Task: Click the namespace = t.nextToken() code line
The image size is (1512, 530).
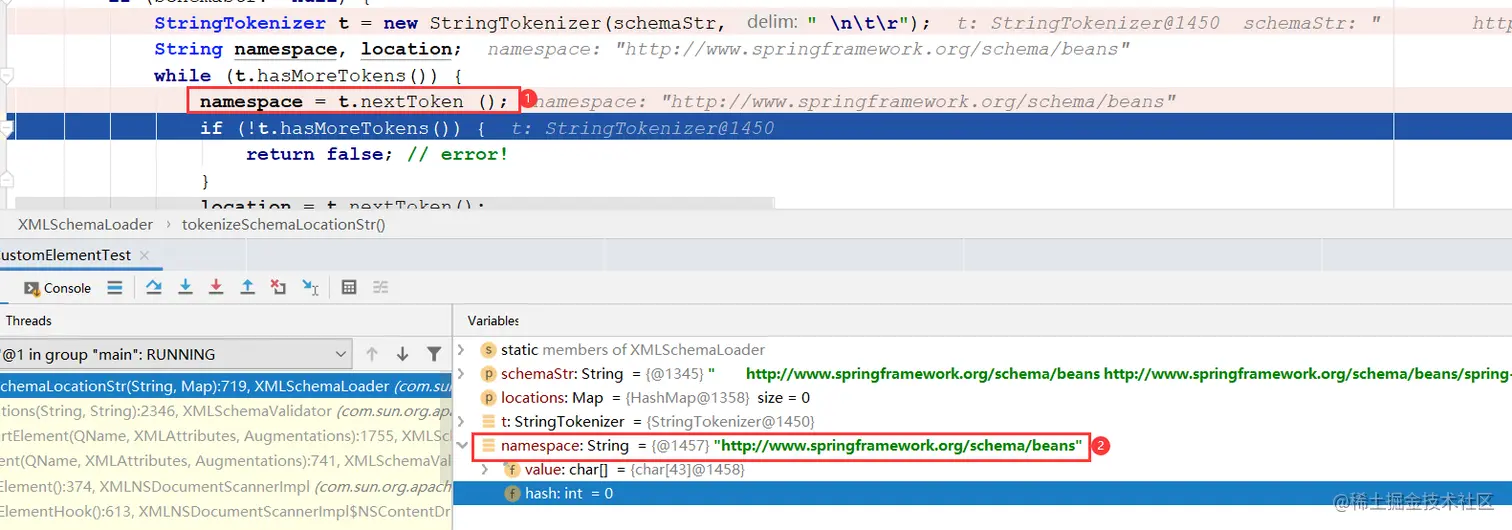Action: pyautogui.click(x=354, y=101)
